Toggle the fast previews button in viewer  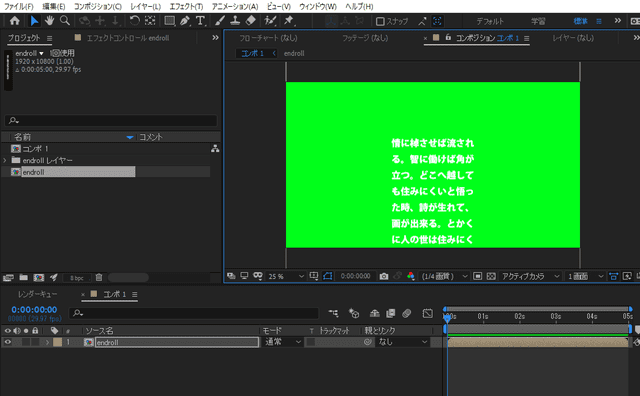[627, 276]
